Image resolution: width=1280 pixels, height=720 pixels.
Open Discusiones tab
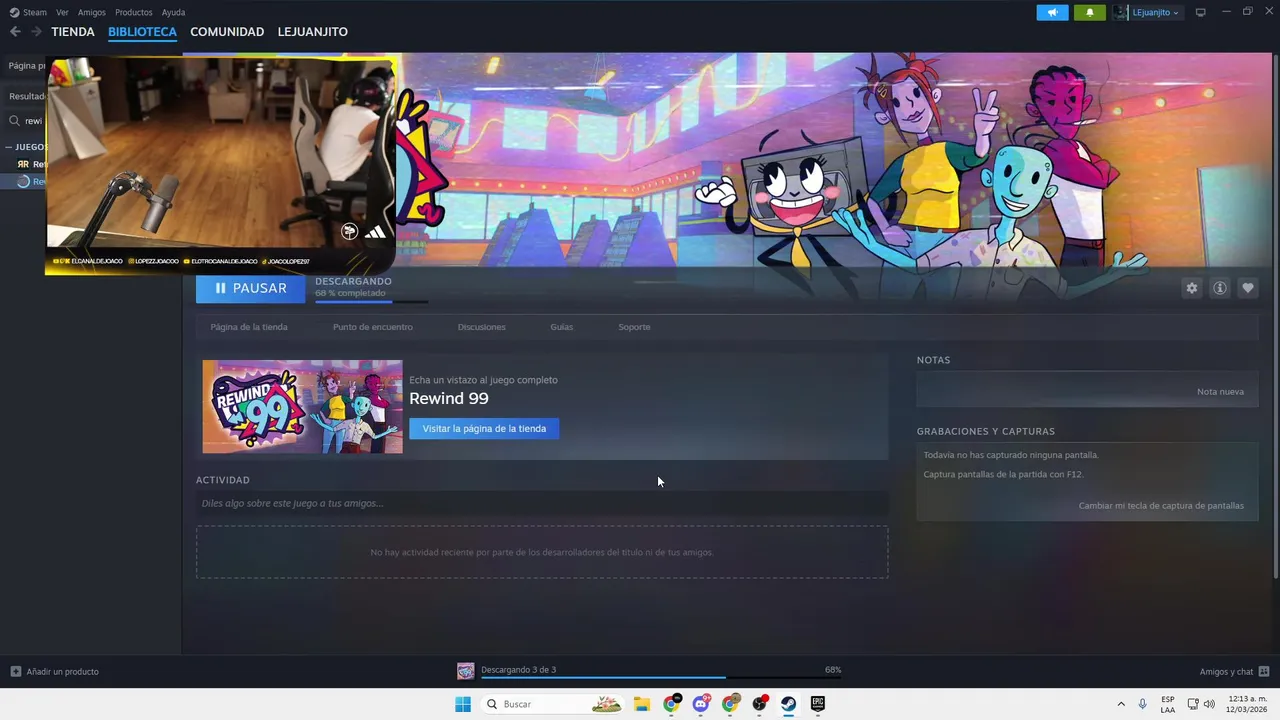click(481, 327)
